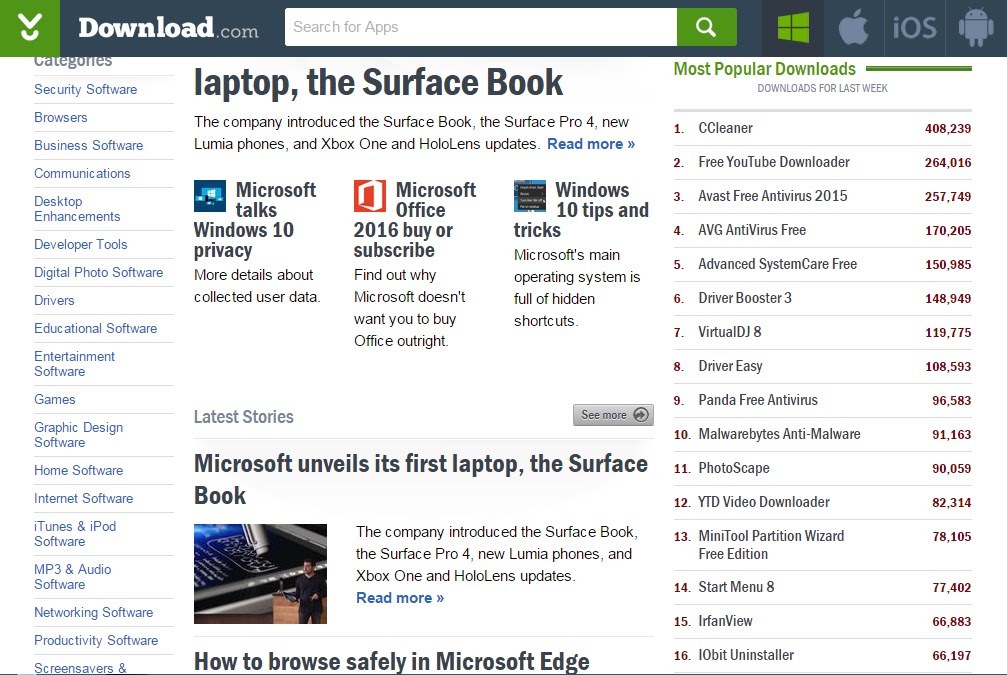Image resolution: width=1007 pixels, height=675 pixels.
Task: Open AVG AntiVirus Free entry
Action: coord(752,230)
